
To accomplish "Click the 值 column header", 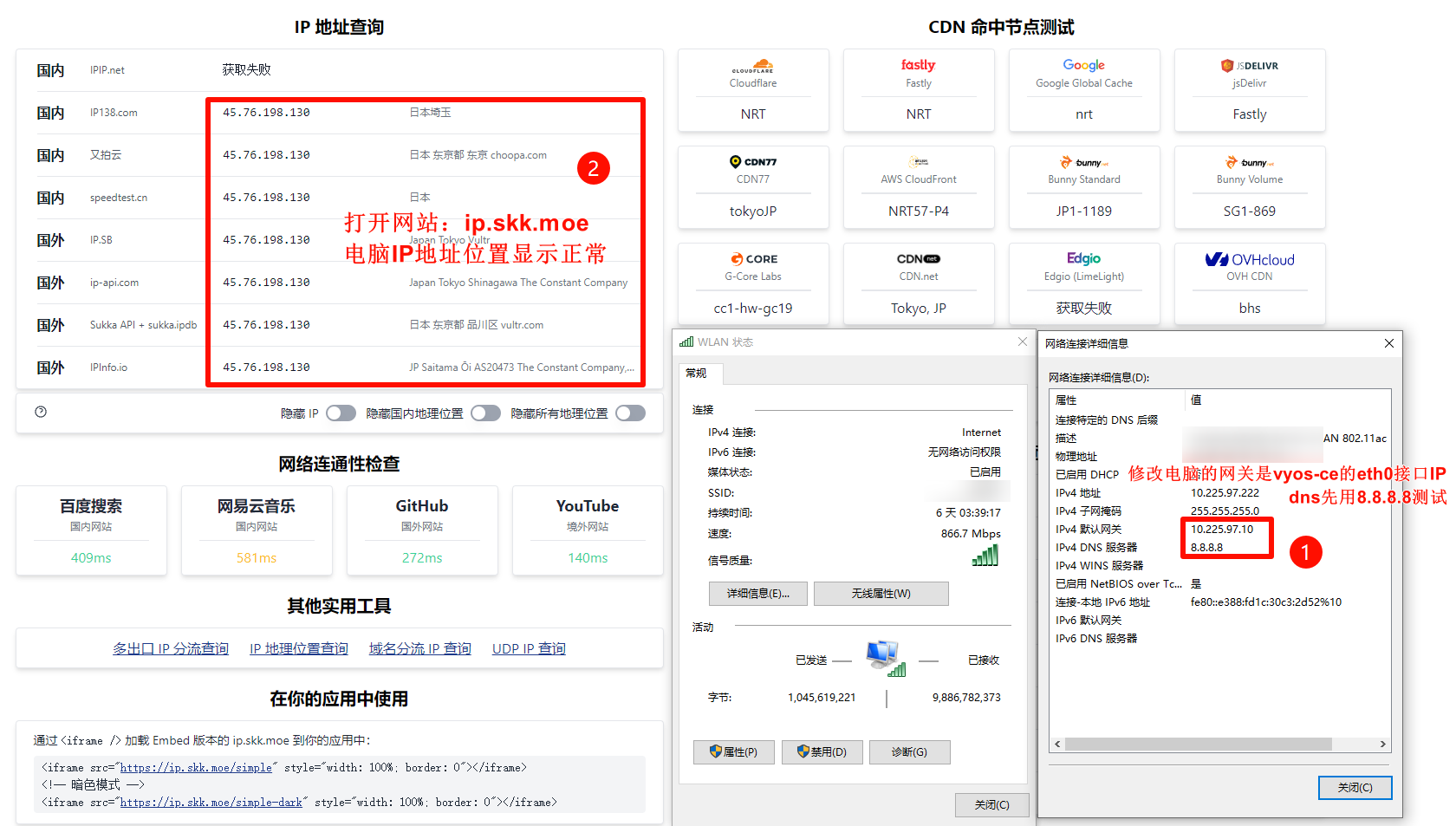I will tap(1288, 400).
